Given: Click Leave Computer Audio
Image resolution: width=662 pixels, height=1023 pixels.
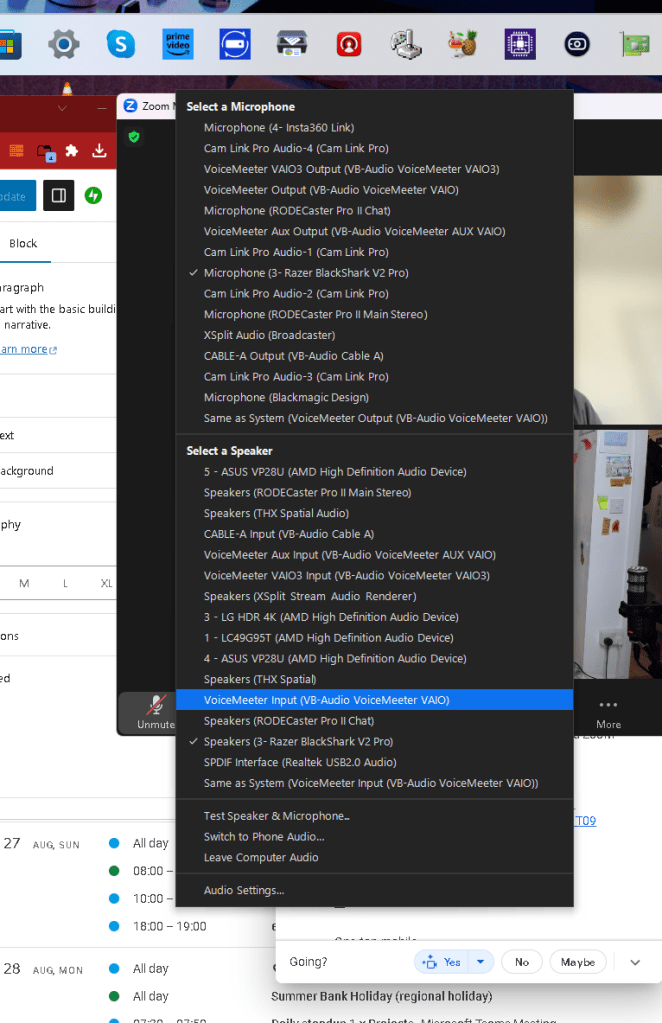Looking at the screenshot, I should pyautogui.click(x=374, y=858).
